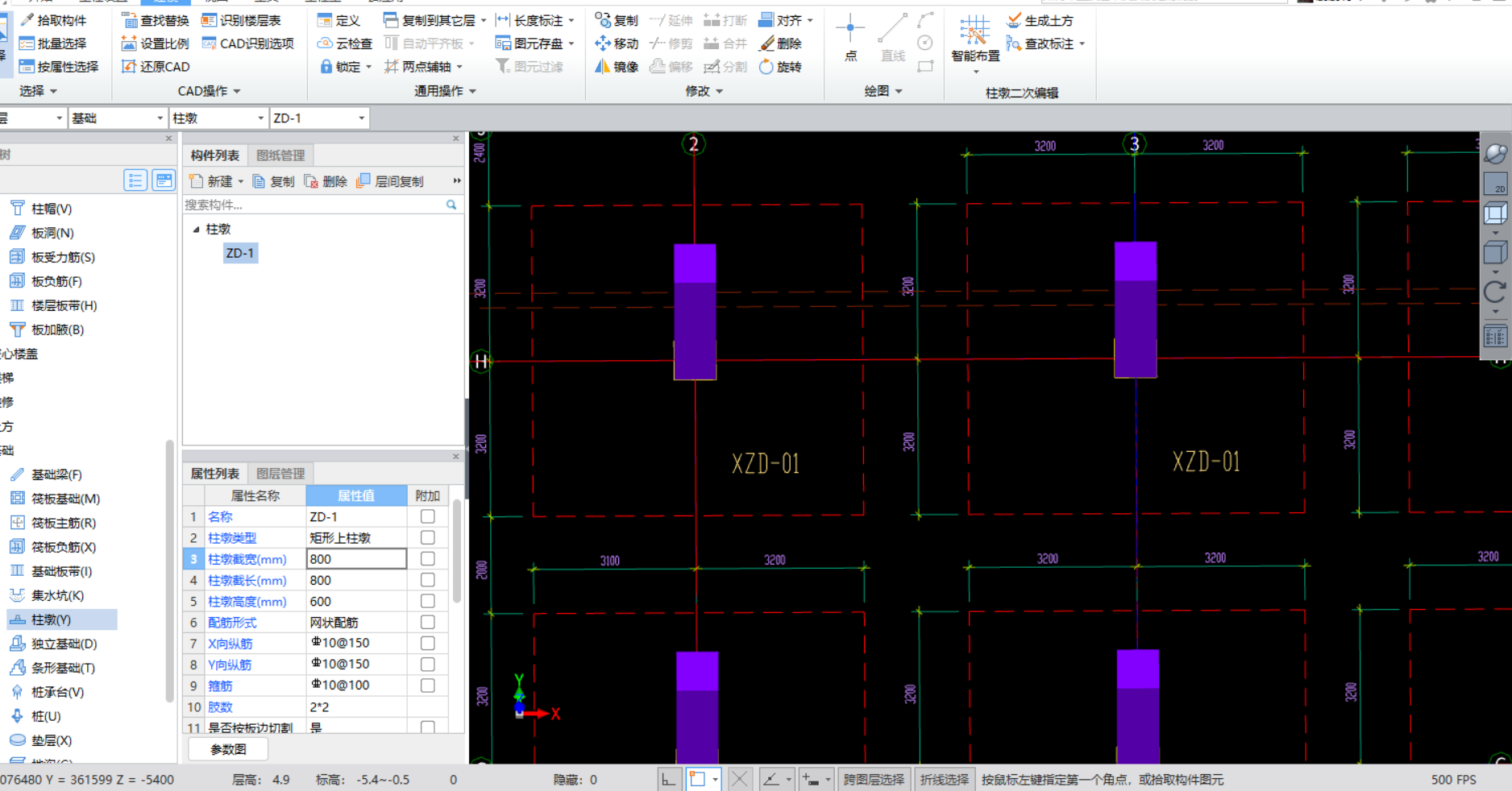Open the 参数图 button

[x=229, y=749]
